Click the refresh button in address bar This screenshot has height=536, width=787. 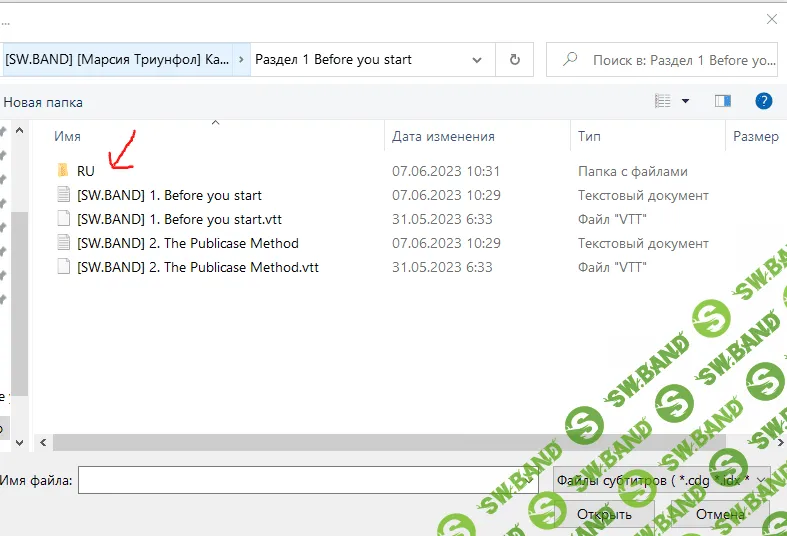[x=515, y=60]
